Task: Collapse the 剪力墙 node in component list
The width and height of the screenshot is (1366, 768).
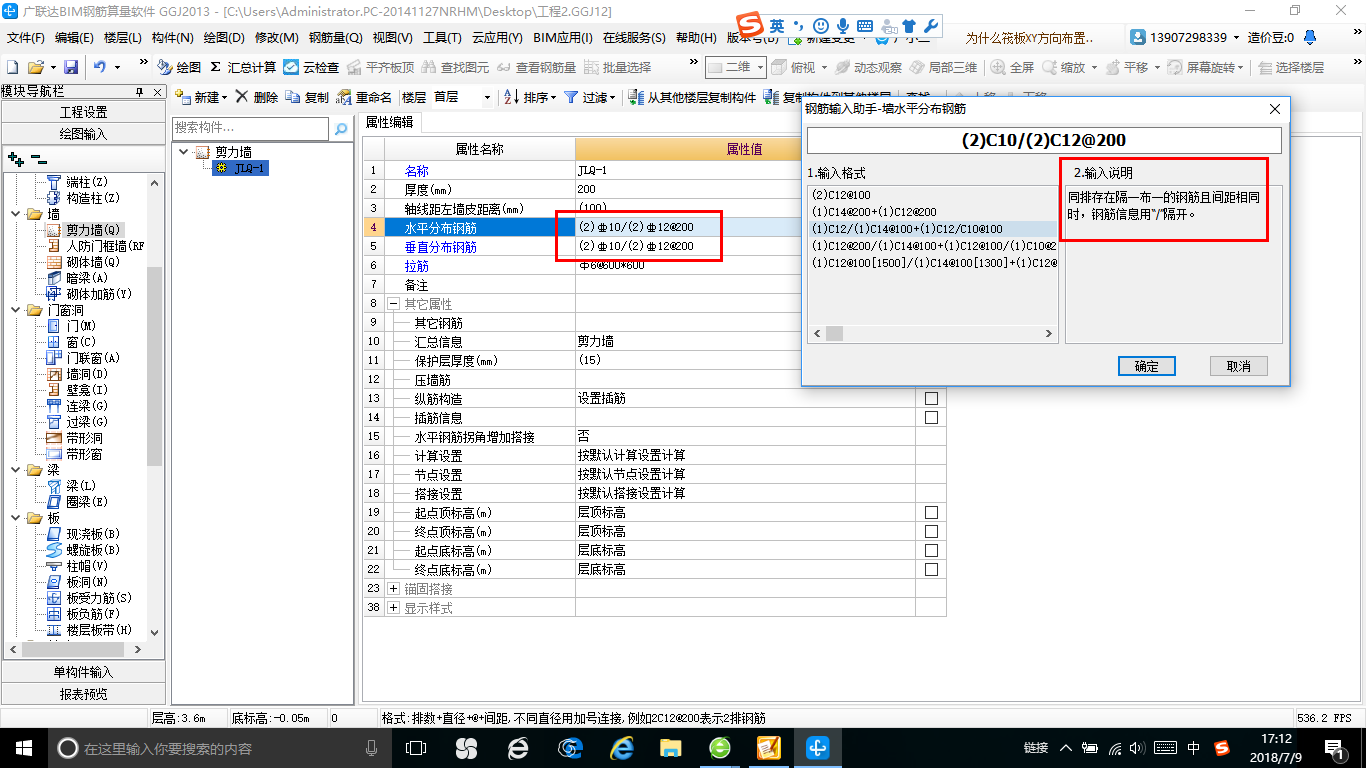Action: [x=184, y=152]
